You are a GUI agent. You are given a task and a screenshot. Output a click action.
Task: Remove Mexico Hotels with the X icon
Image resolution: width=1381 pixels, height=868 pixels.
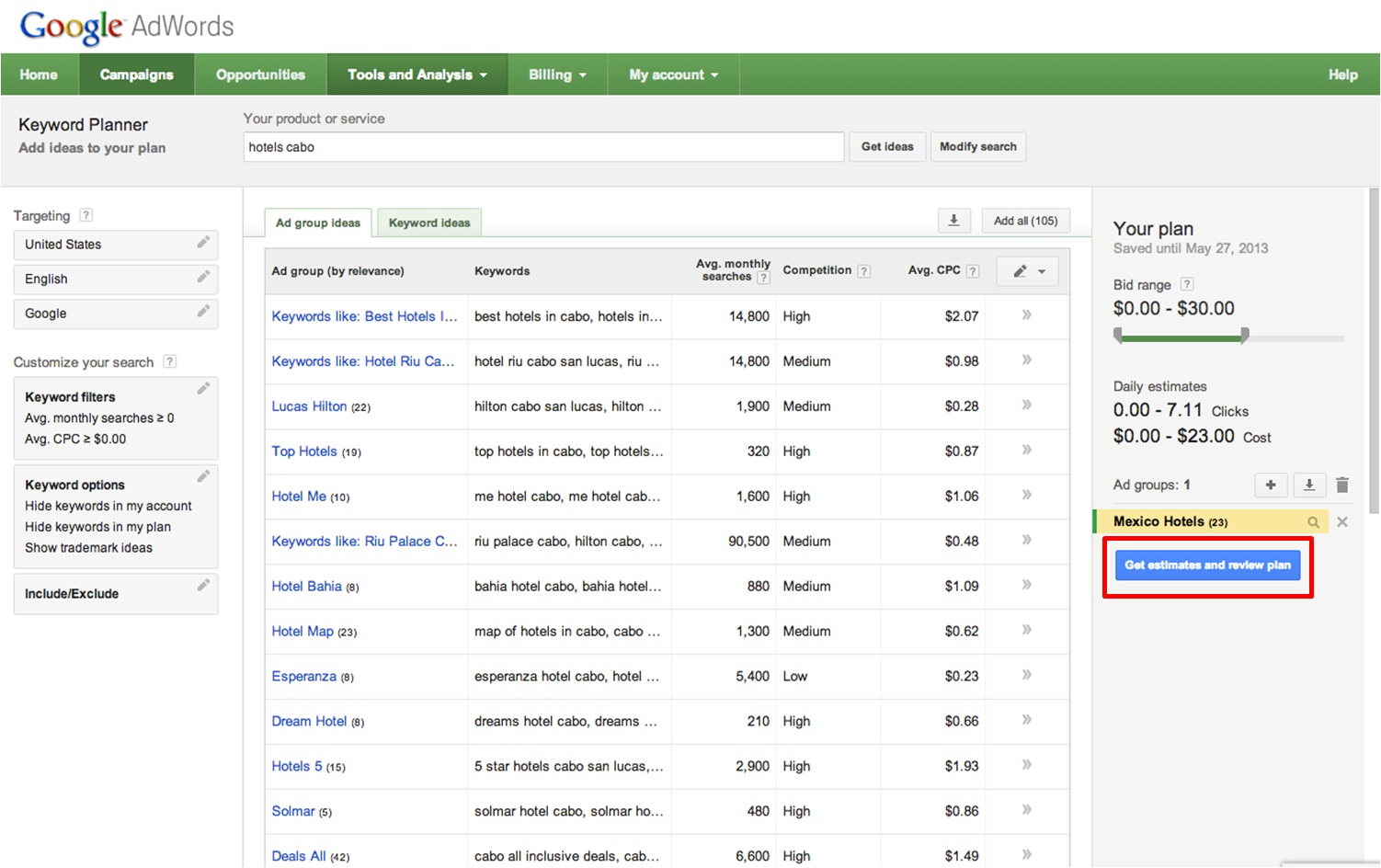(1342, 522)
